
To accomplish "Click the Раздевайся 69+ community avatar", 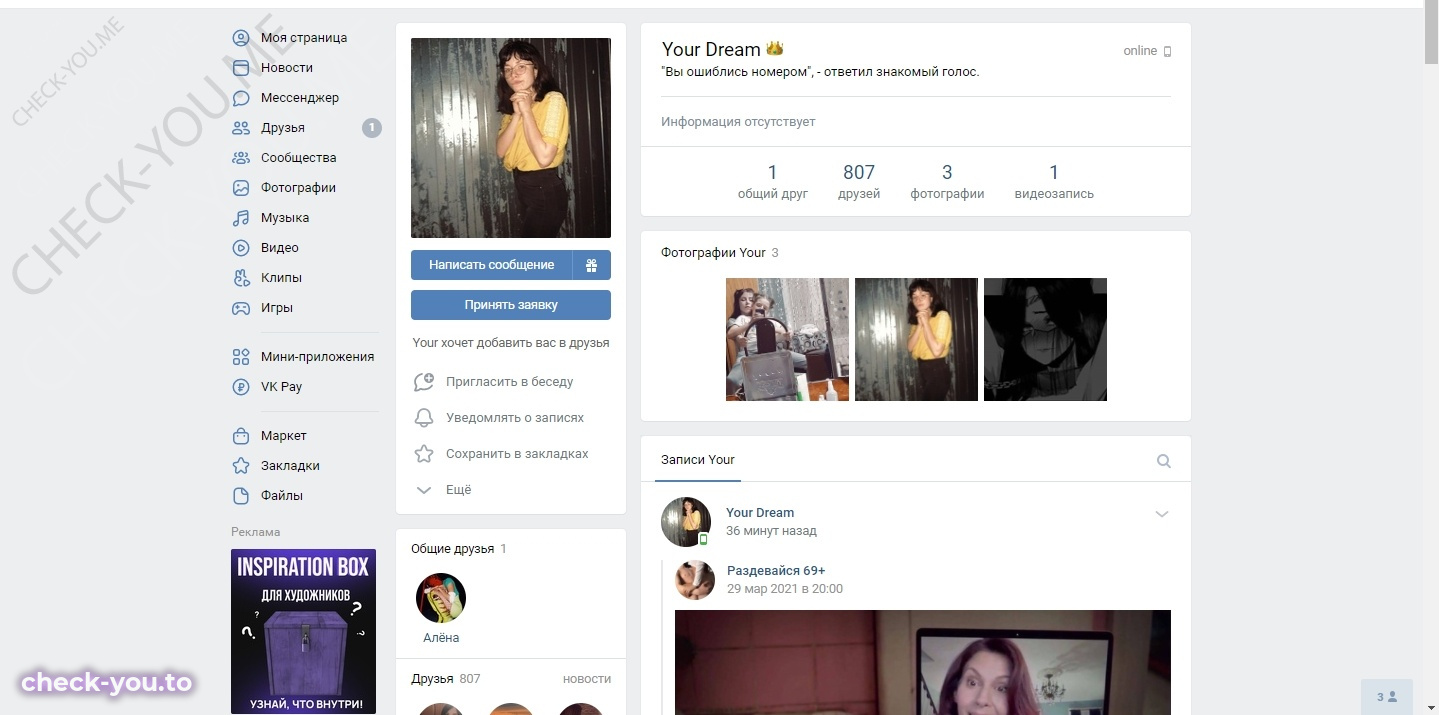I will click(x=695, y=580).
